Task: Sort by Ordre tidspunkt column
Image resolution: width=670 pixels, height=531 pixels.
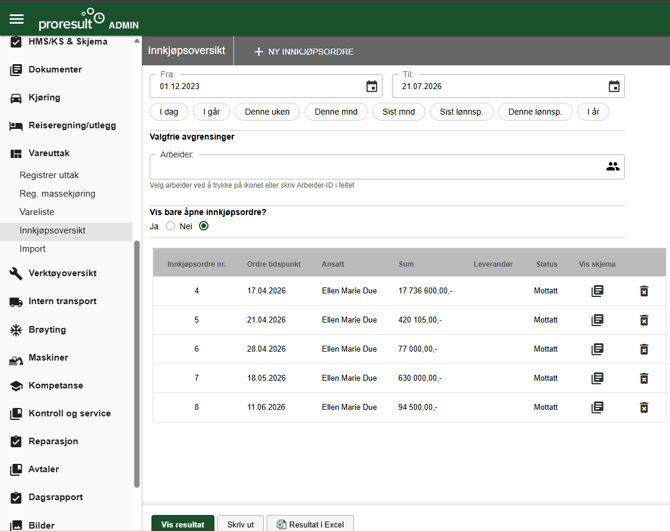Action: click(273, 264)
